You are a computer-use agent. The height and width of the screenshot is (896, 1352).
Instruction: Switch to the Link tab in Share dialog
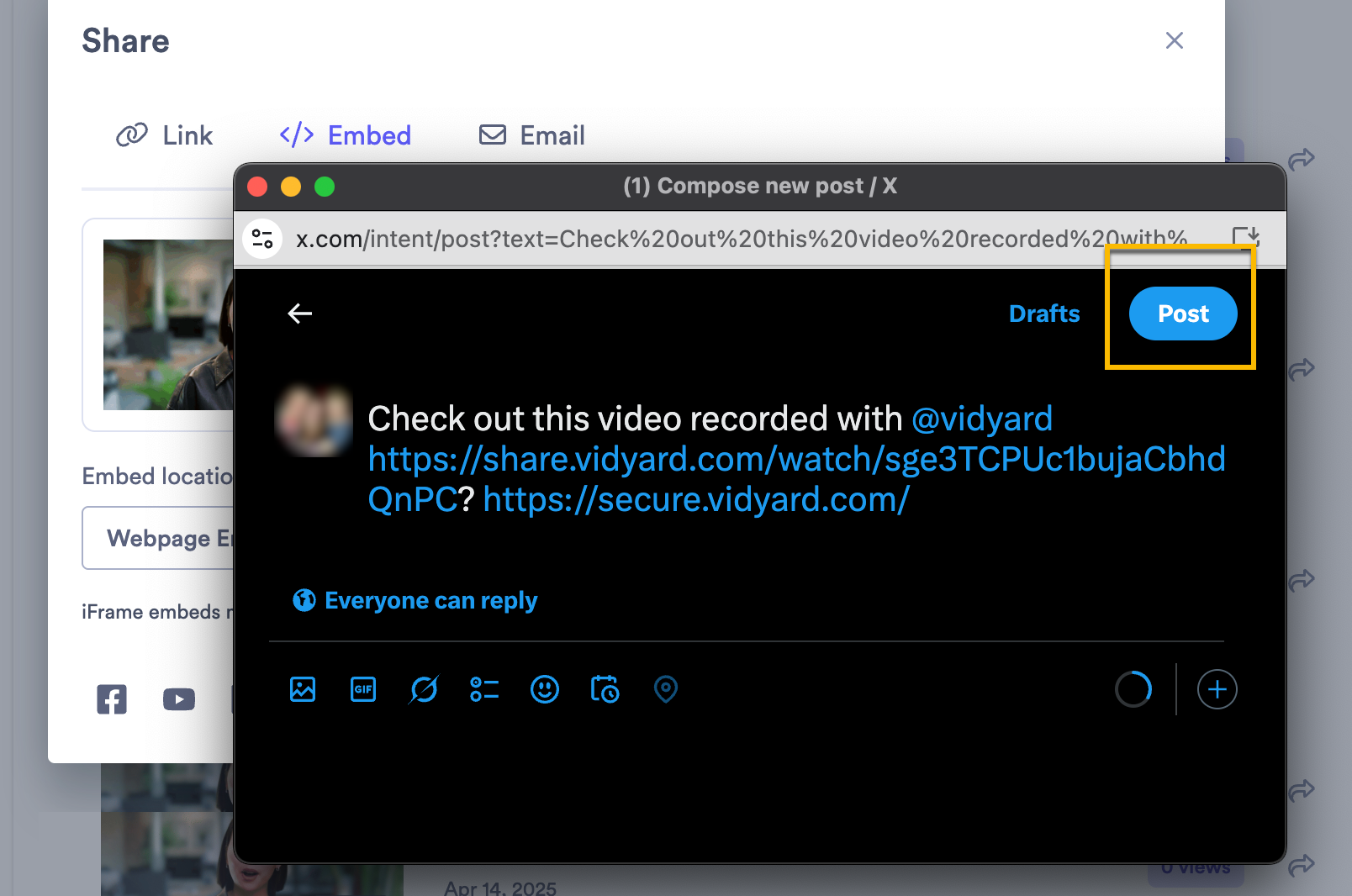[165, 135]
